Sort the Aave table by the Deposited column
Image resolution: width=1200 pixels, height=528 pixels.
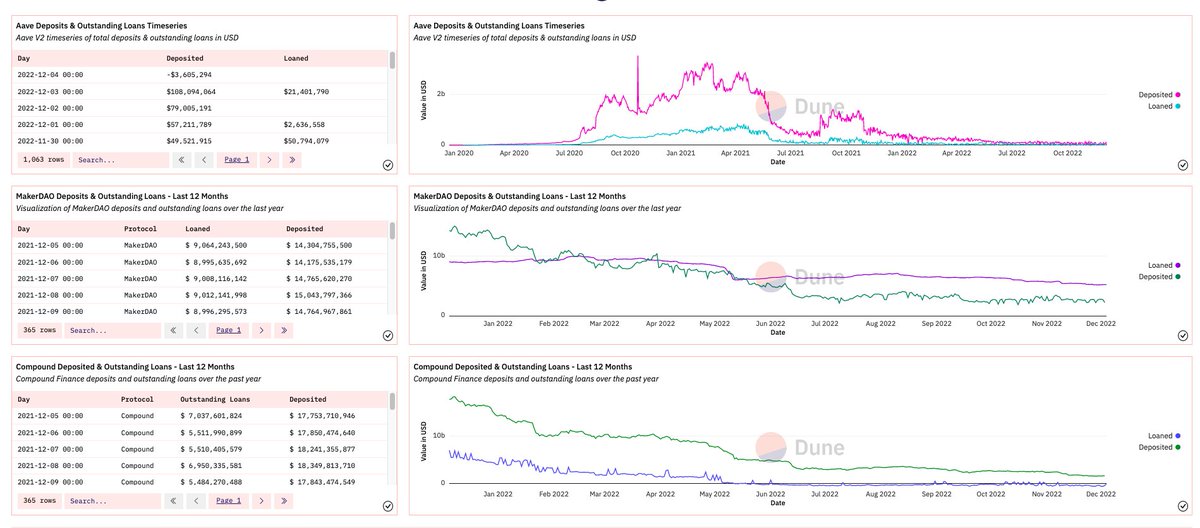pos(184,58)
